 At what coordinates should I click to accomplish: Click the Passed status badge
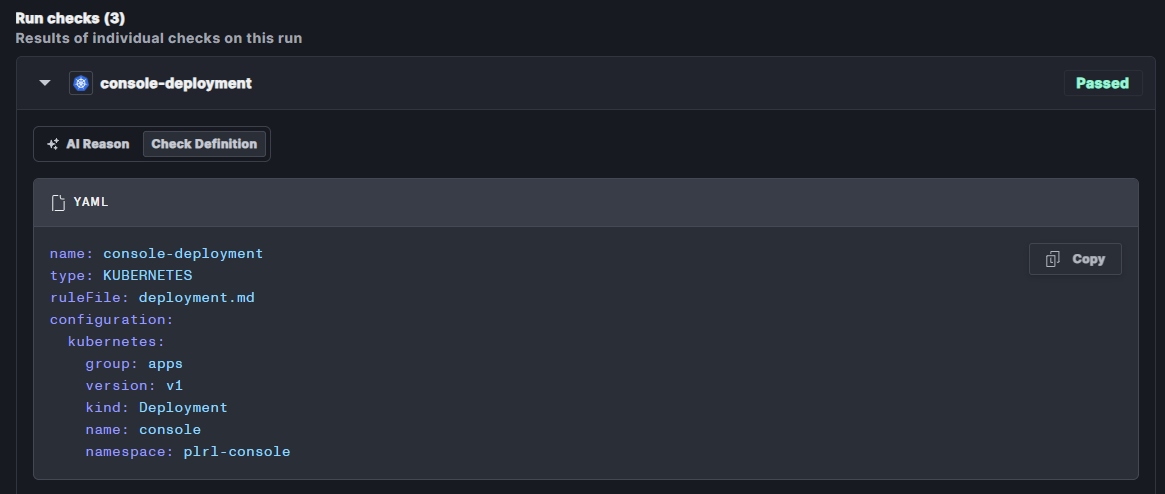coord(1102,83)
